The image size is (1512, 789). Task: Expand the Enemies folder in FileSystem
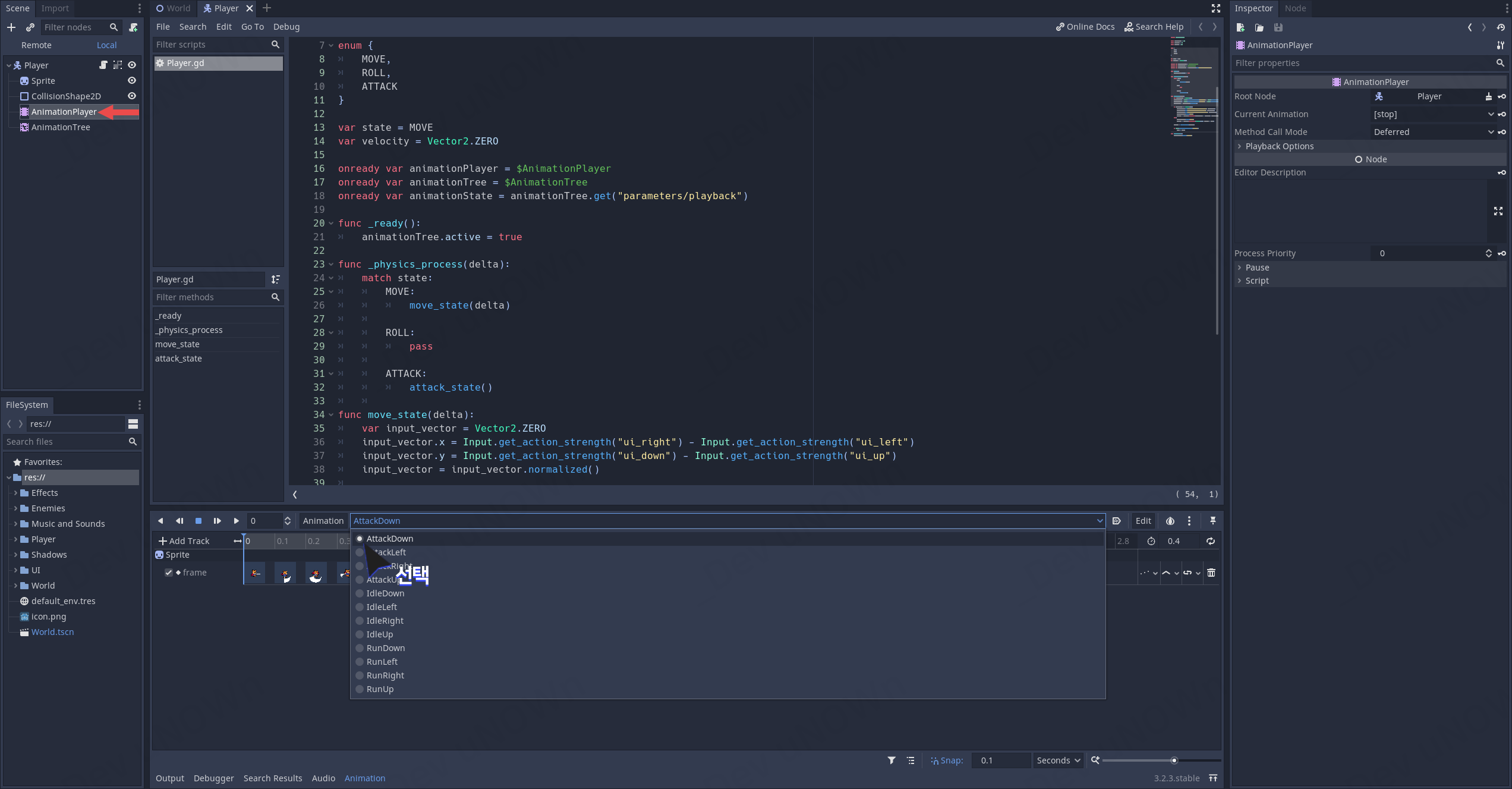(15, 508)
